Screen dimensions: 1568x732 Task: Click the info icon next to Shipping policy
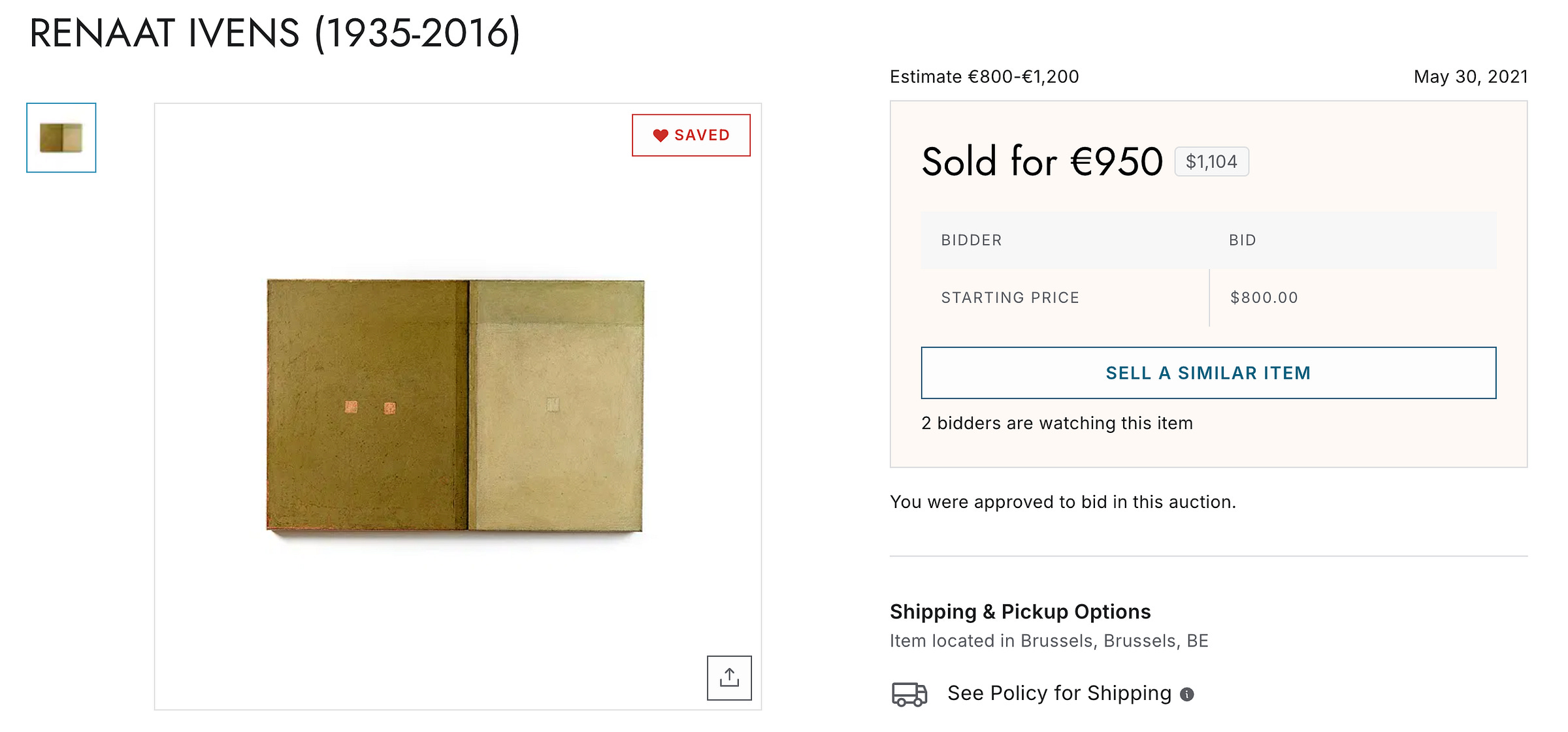pos(1187,694)
